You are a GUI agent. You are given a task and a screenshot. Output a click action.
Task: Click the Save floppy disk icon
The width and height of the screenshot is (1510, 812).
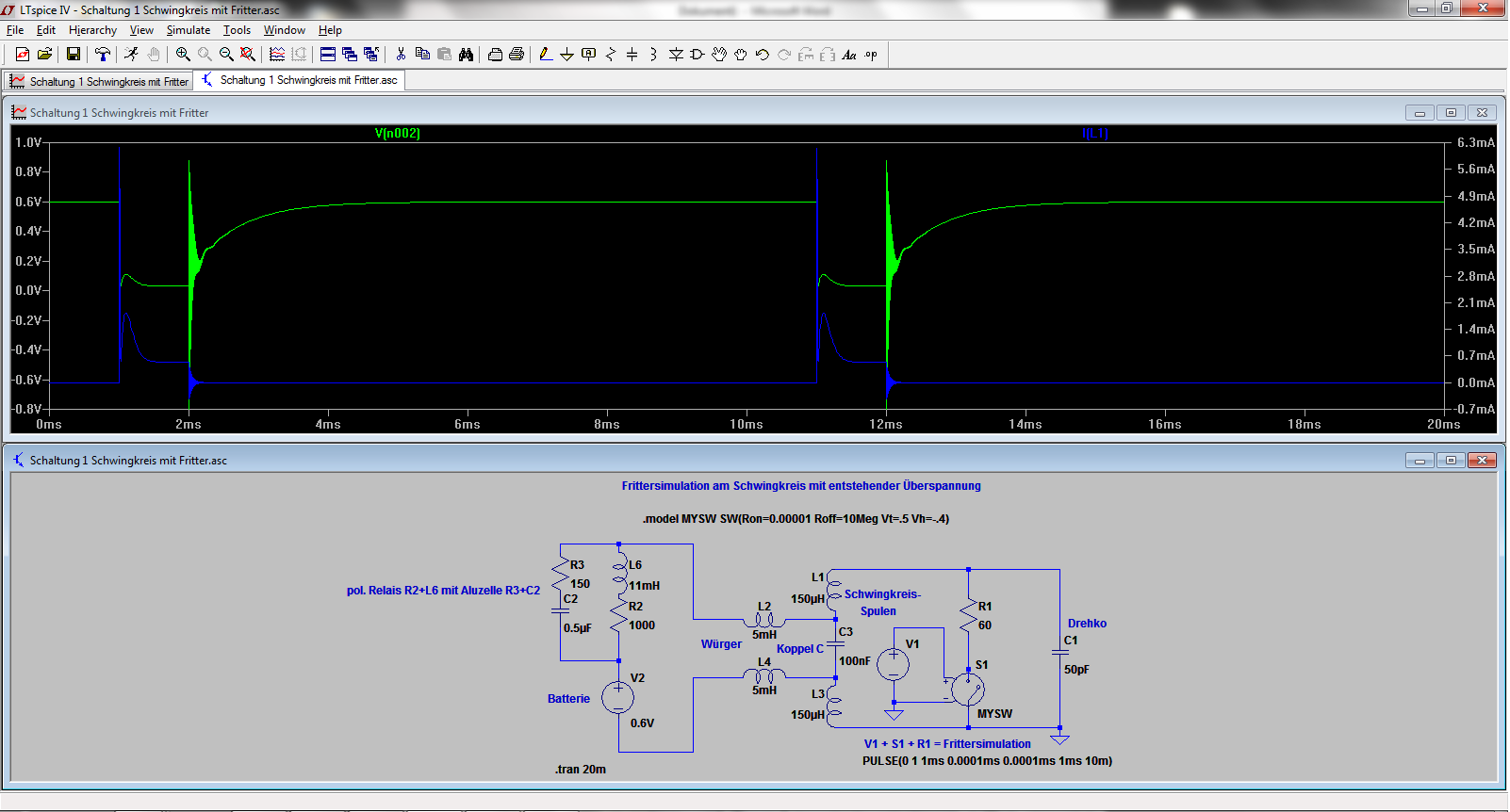[73, 55]
